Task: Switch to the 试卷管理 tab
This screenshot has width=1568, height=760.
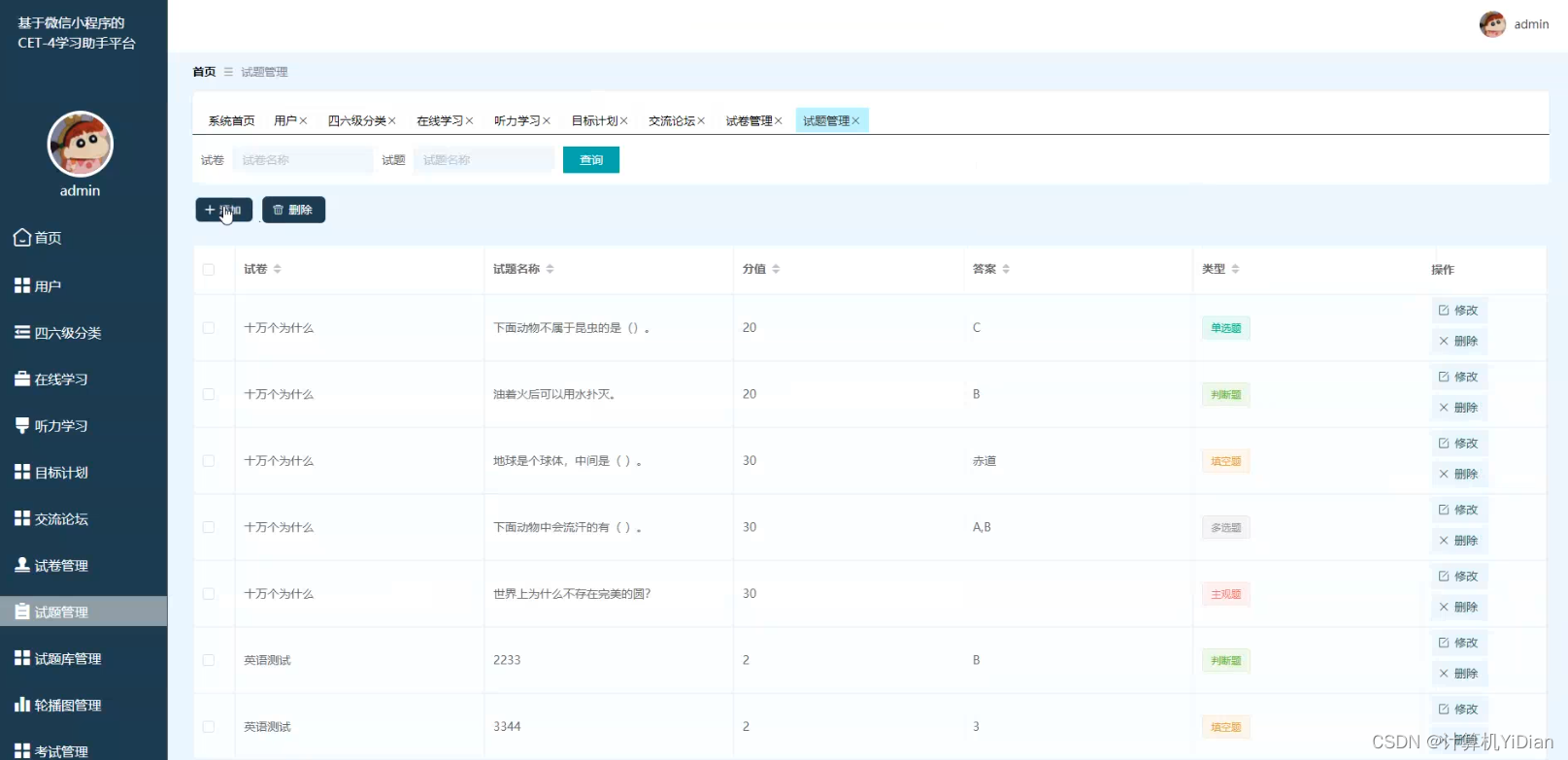Action: pos(750,121)
